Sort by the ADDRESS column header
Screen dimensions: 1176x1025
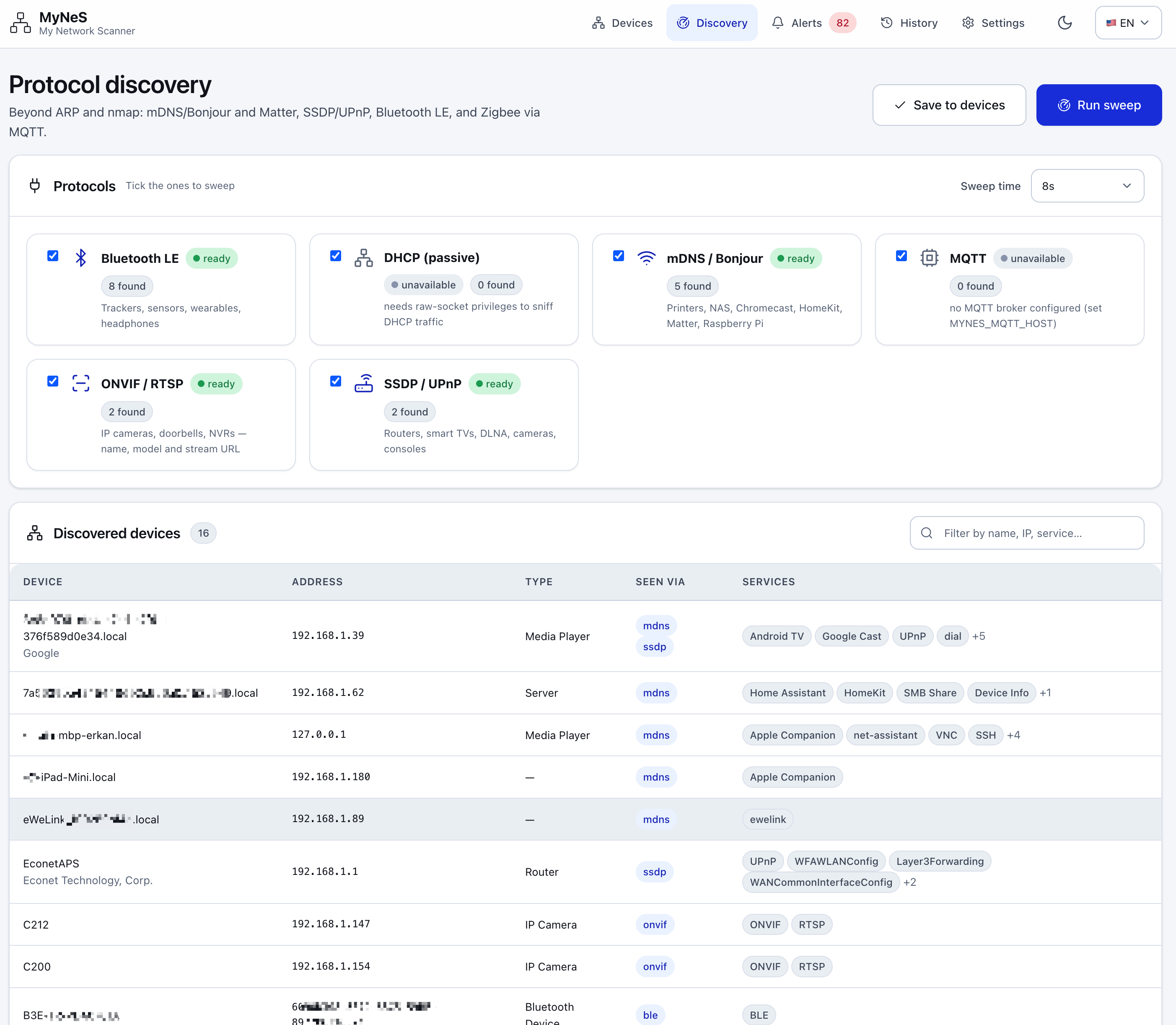coord(317,582)
